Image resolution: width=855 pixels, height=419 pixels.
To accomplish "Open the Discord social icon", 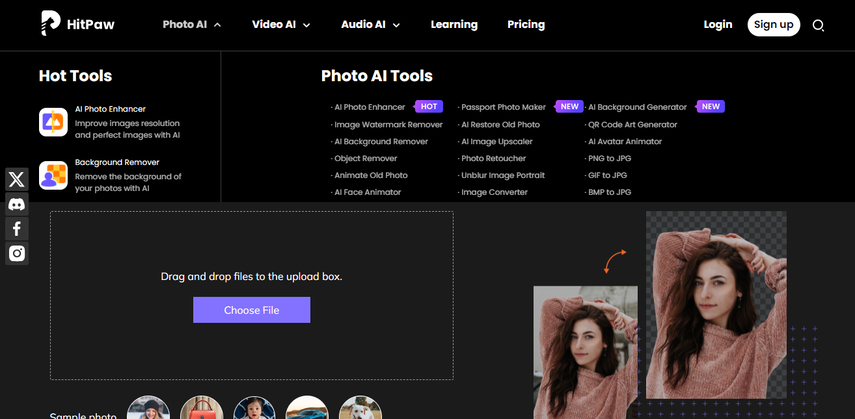I will tap(17, 204).
